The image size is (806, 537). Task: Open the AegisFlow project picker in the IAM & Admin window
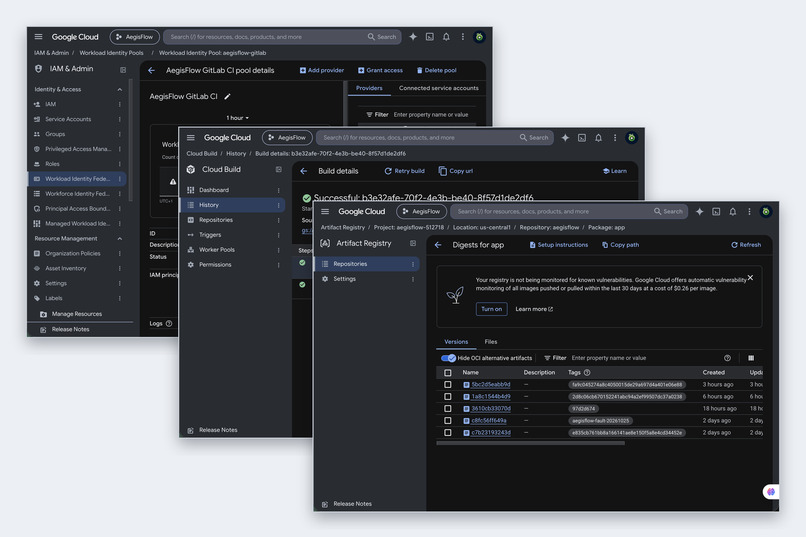pos(135,36)
